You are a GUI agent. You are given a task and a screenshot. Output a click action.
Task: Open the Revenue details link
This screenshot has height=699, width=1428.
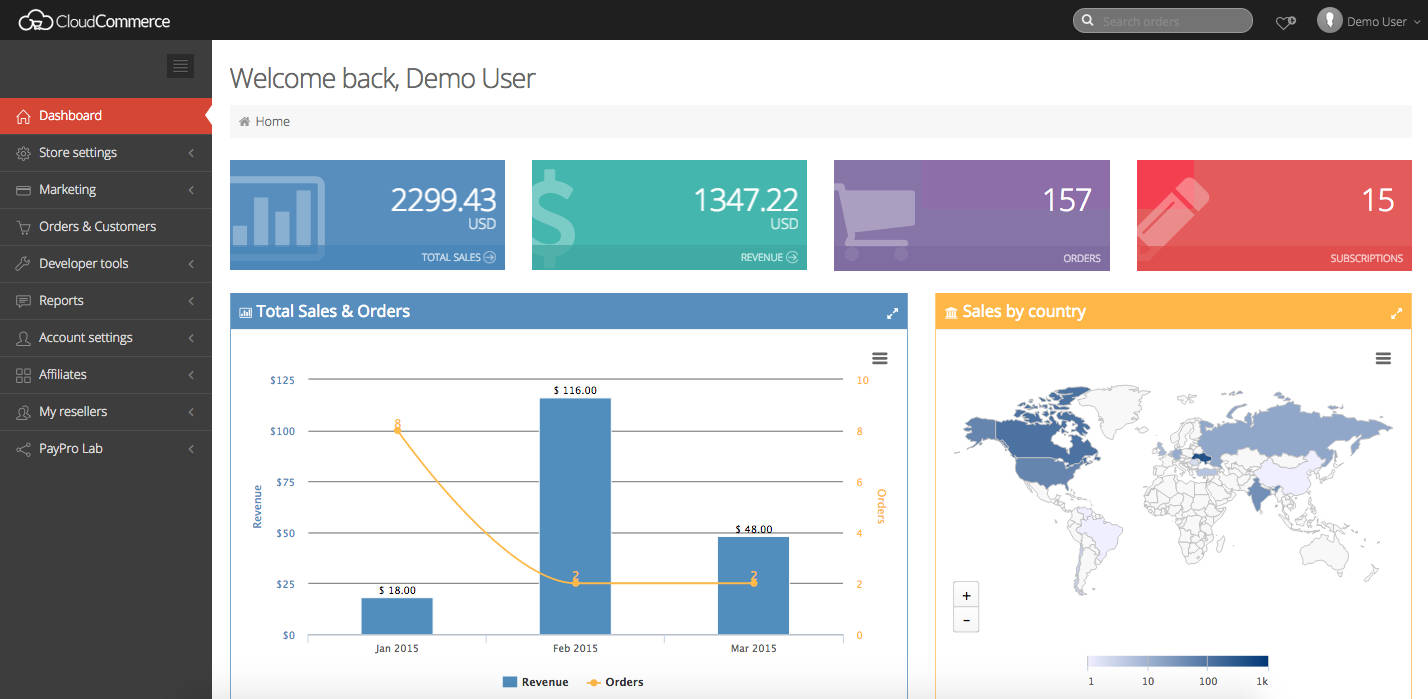tap(768, 258)
